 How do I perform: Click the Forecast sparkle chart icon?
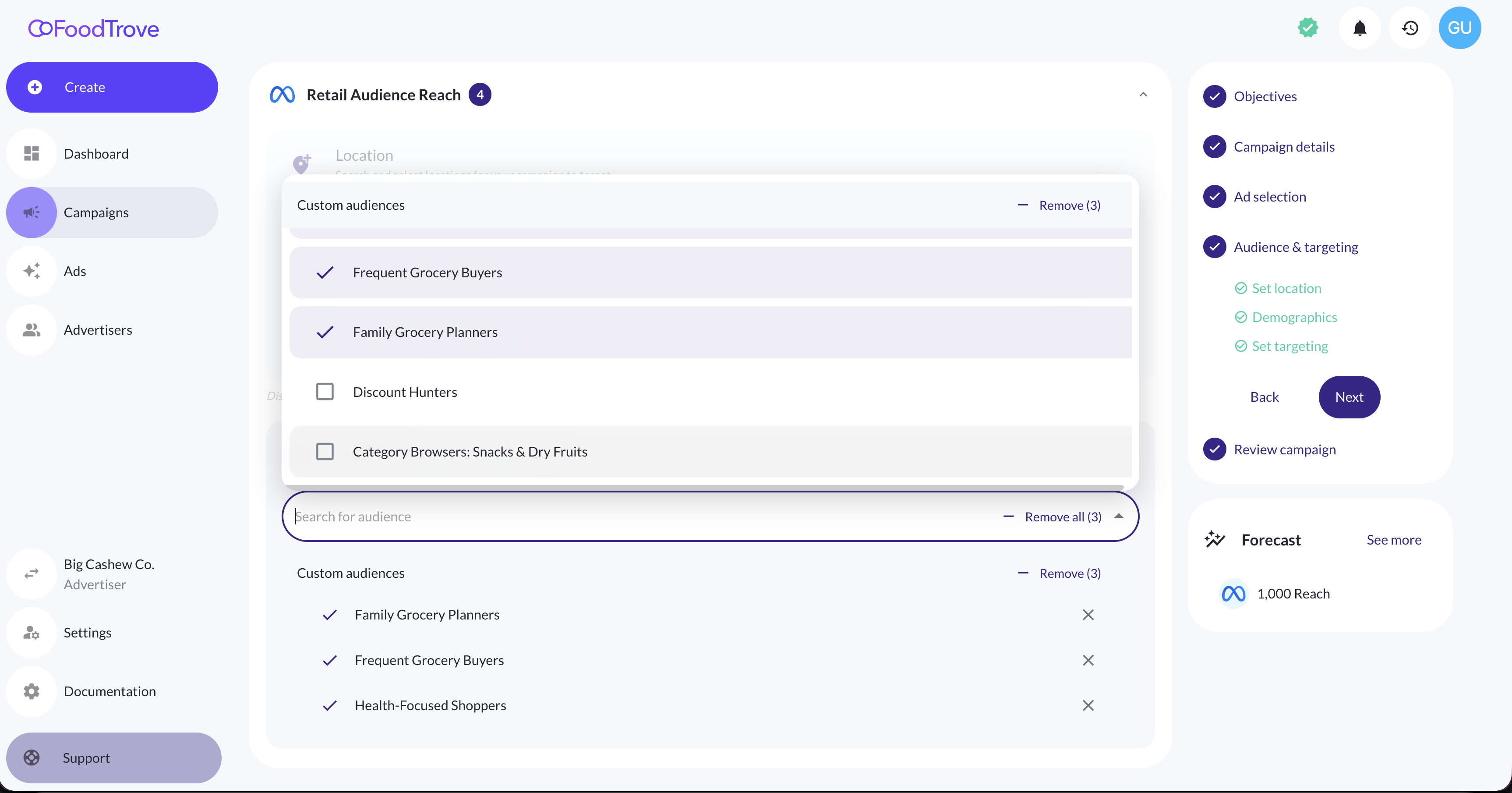[1215, 539]
